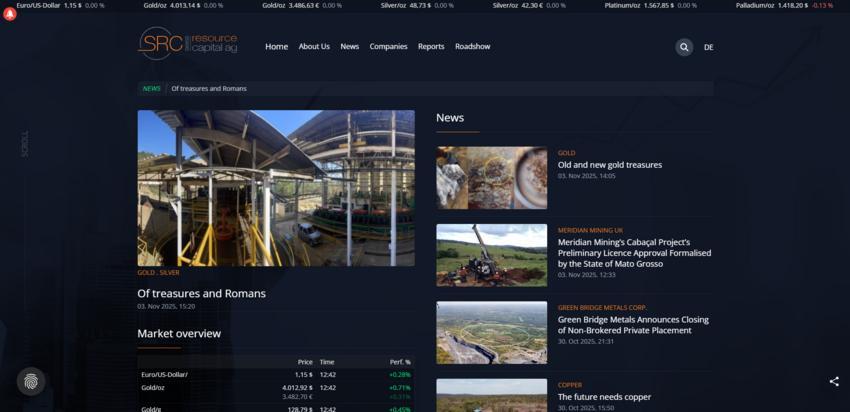Click the Meridian Mining drill rig thumbnail

point(491,255)
